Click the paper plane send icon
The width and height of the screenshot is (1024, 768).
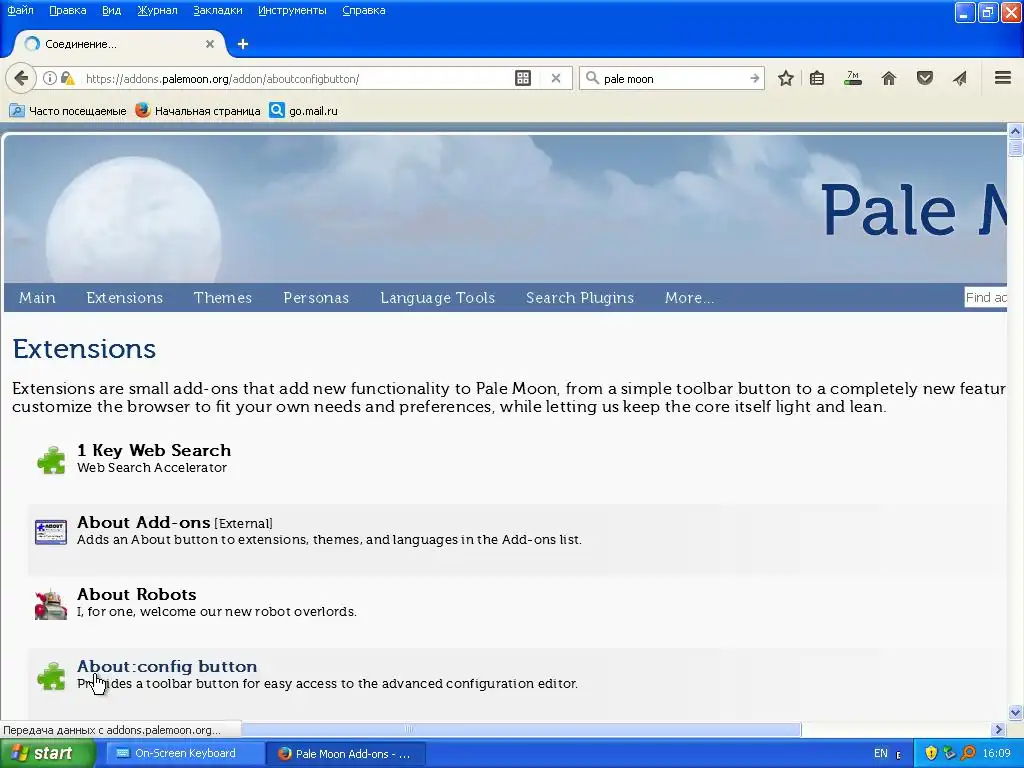[959, 78]
